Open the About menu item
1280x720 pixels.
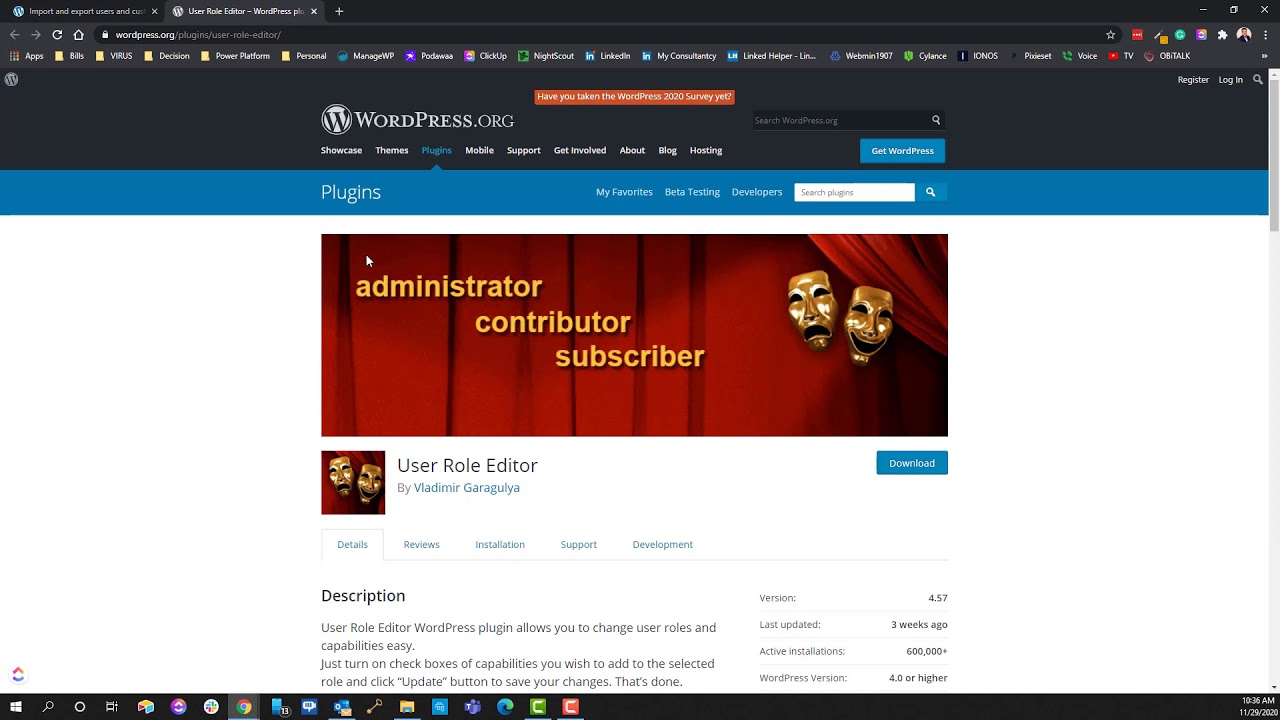click(x=632, y=150)
